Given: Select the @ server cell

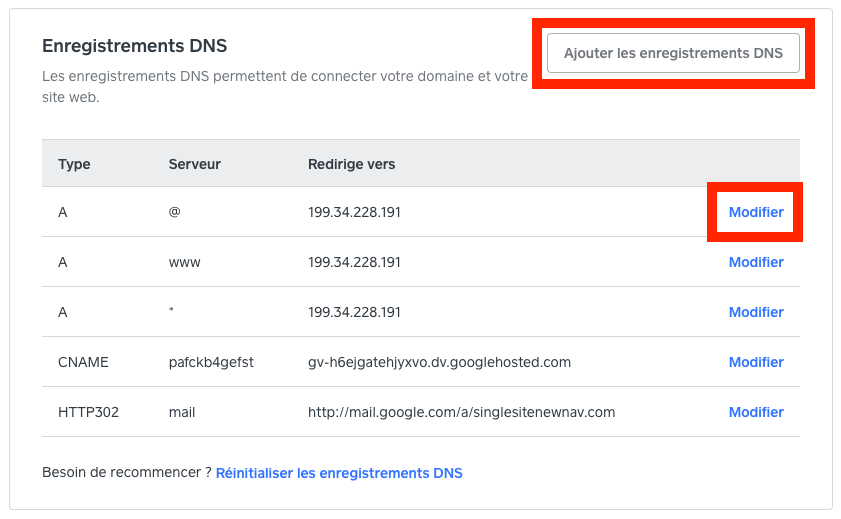Looking at the screenshot, I should pyautogui.click(x=174, y=212).
